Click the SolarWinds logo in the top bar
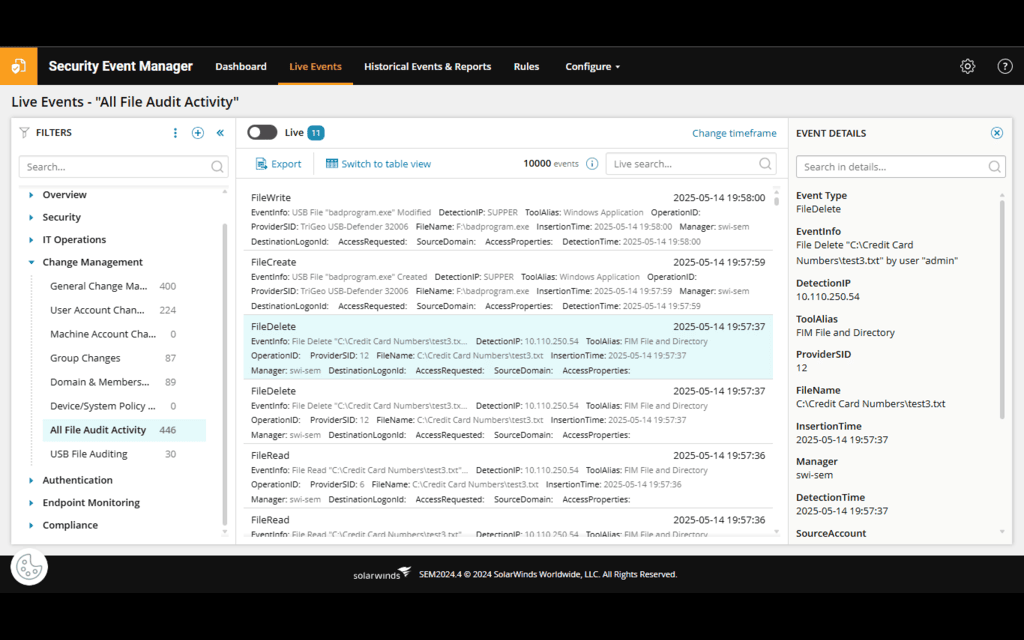Image resolution: width=1024 pixels, height=640 pixels. tap(19, 66)
